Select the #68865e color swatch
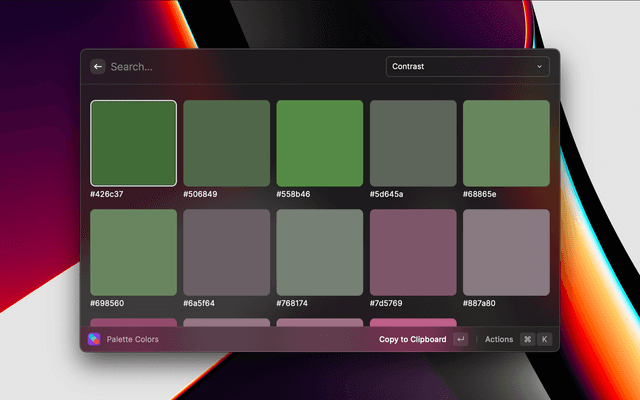The height and width of the screenshot is (400, 640). pyautogui.click(x=506, y=143)
